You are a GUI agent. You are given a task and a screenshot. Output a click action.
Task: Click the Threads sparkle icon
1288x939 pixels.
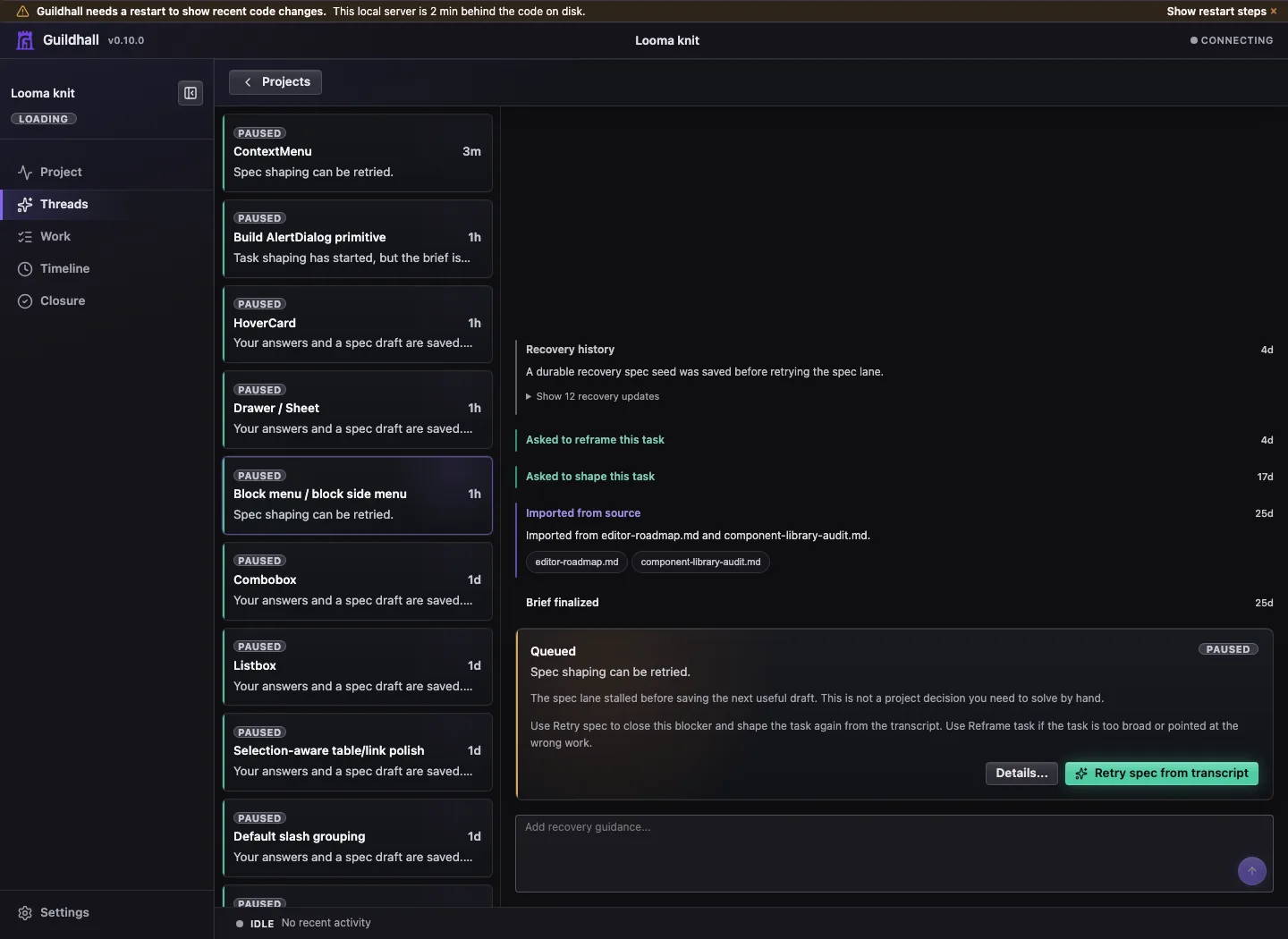point(25,205)
